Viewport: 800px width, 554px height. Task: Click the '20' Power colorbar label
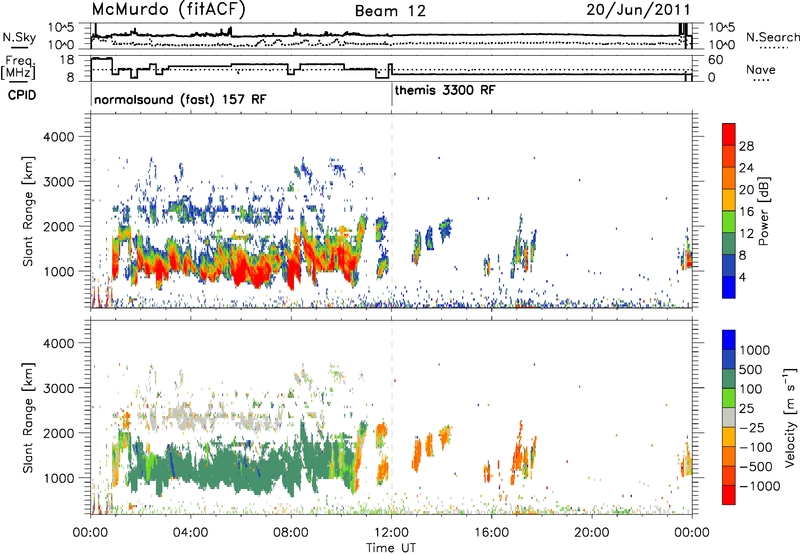coord(746,190)
